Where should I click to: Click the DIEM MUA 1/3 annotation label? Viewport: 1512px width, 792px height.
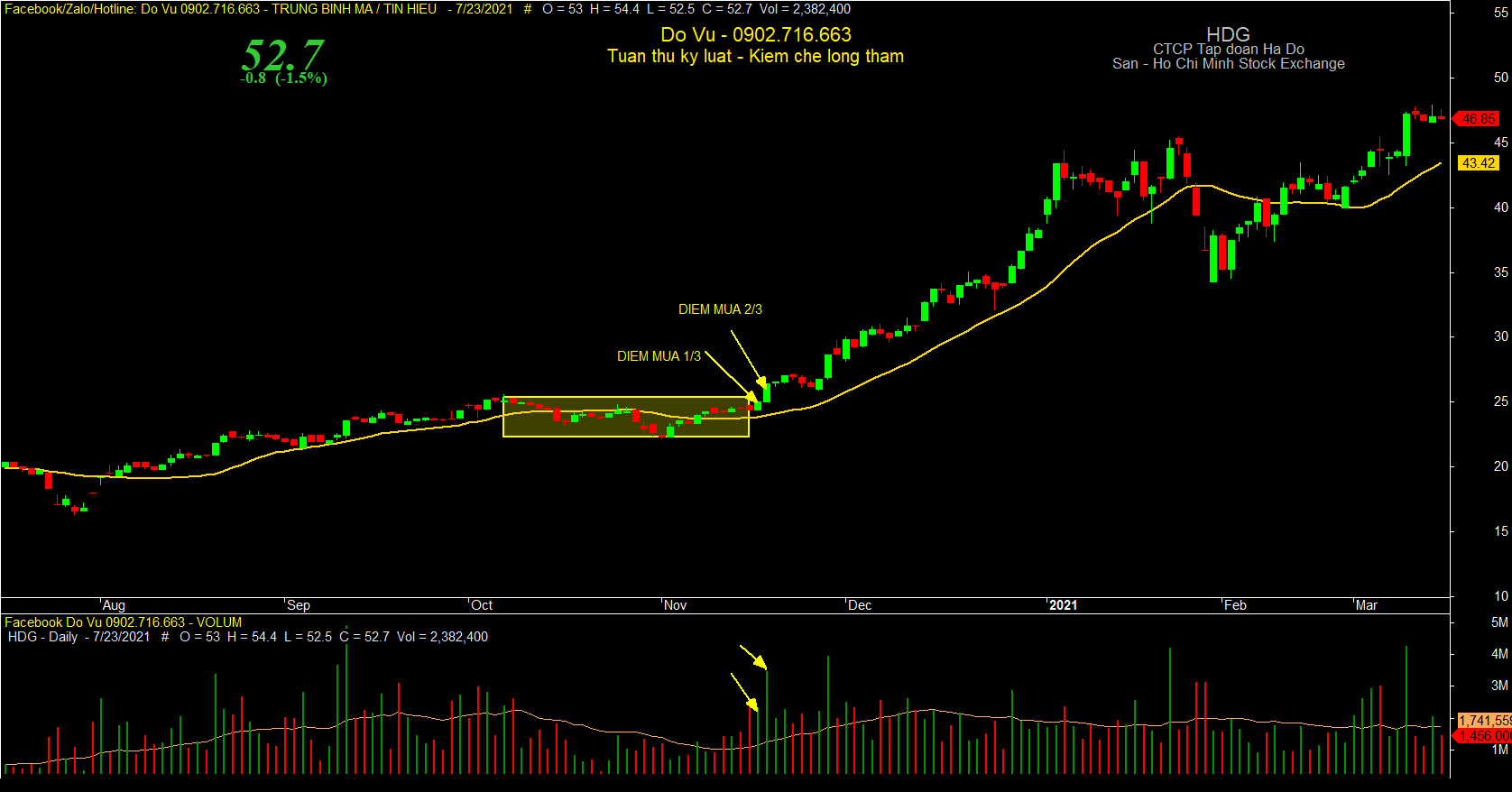[659, 356]
